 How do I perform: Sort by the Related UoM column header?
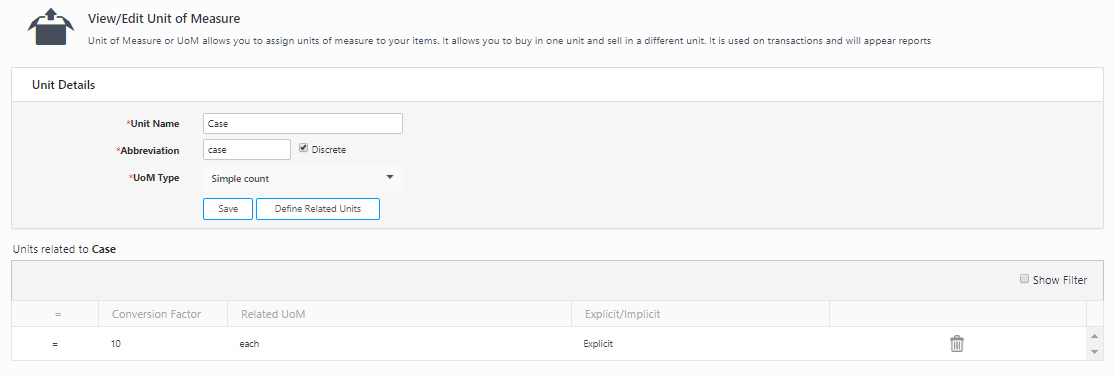click(x=273, y=314)
